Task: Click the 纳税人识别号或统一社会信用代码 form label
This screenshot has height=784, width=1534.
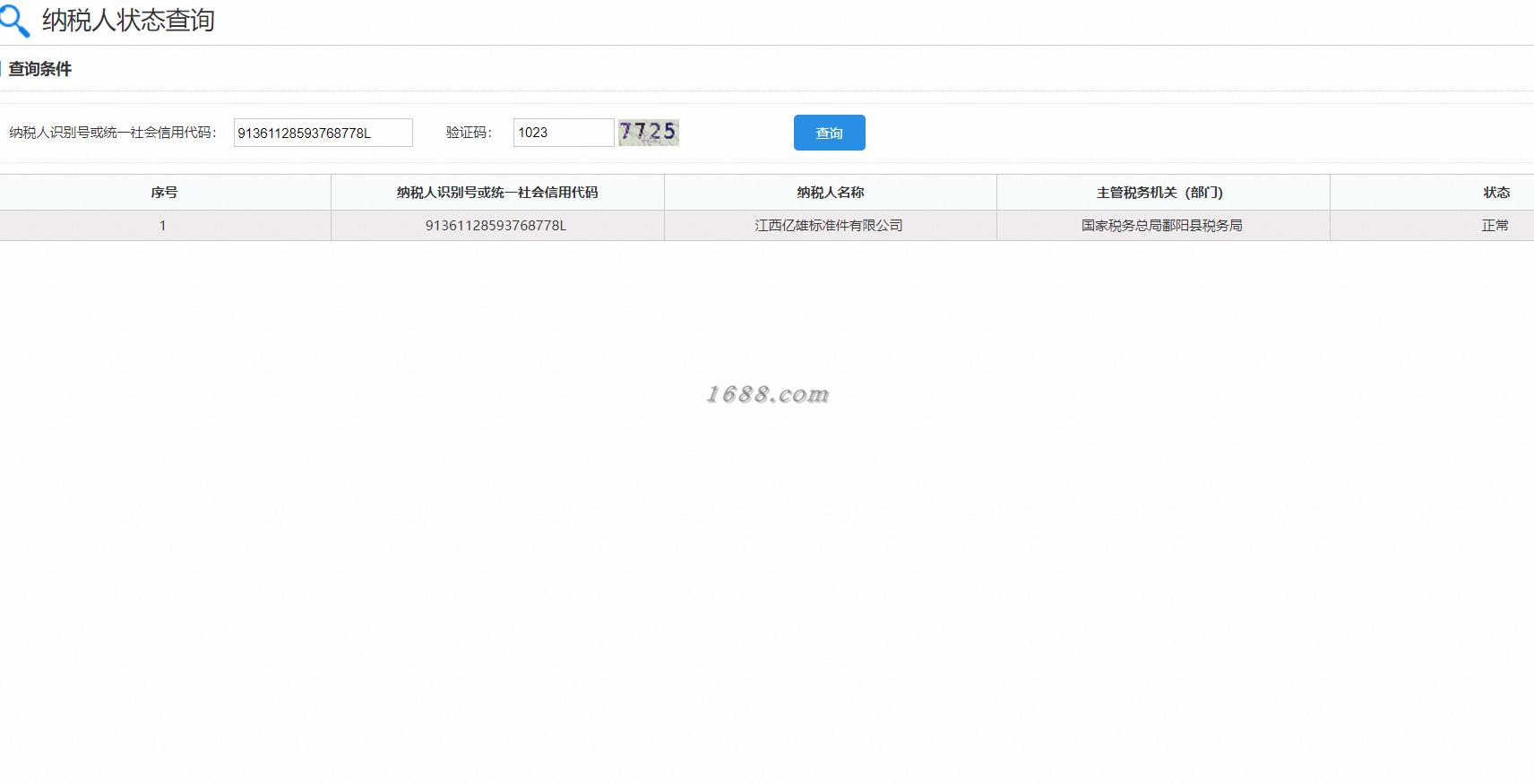Action: 113,133
